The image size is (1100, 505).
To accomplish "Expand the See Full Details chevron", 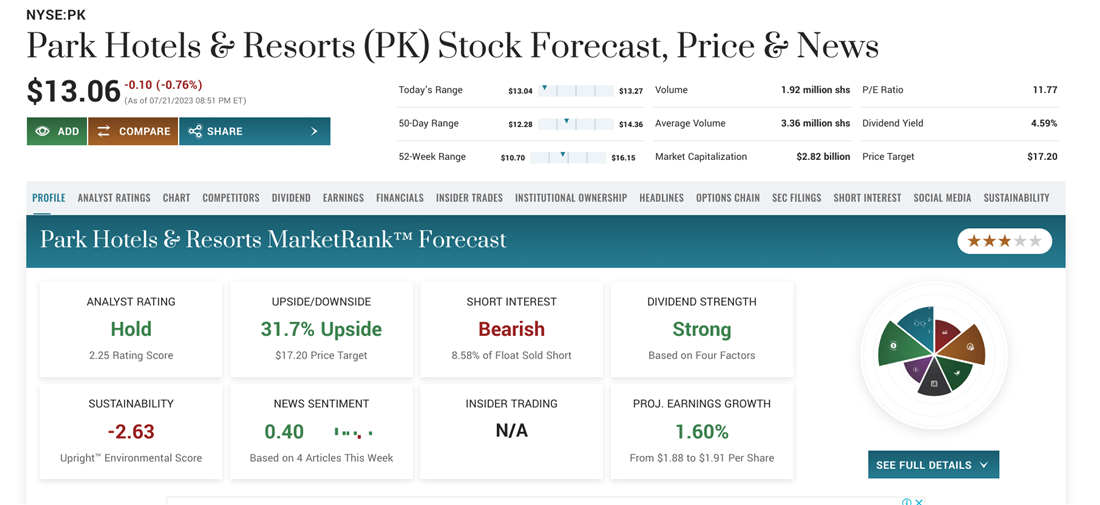I will coord(984,465).
